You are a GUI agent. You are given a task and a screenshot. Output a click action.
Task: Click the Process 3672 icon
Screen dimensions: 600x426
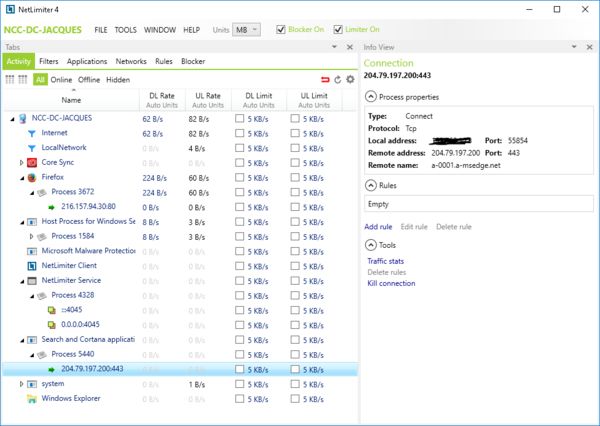pyautogui.click(x=42, y=193)
